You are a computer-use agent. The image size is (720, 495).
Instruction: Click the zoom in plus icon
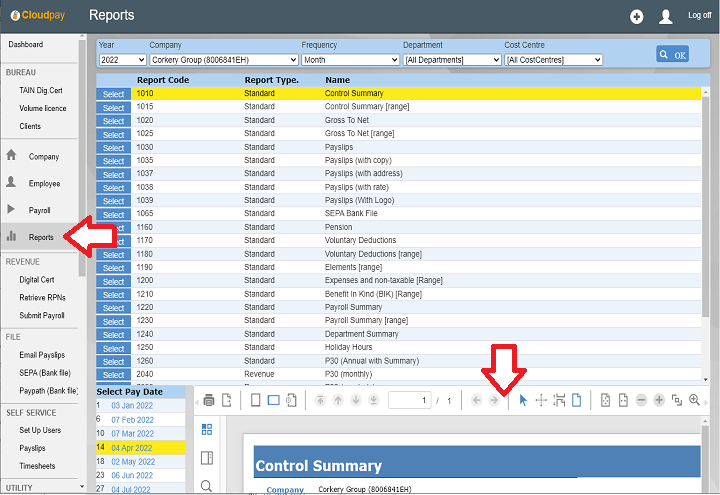tap(659, 400)
